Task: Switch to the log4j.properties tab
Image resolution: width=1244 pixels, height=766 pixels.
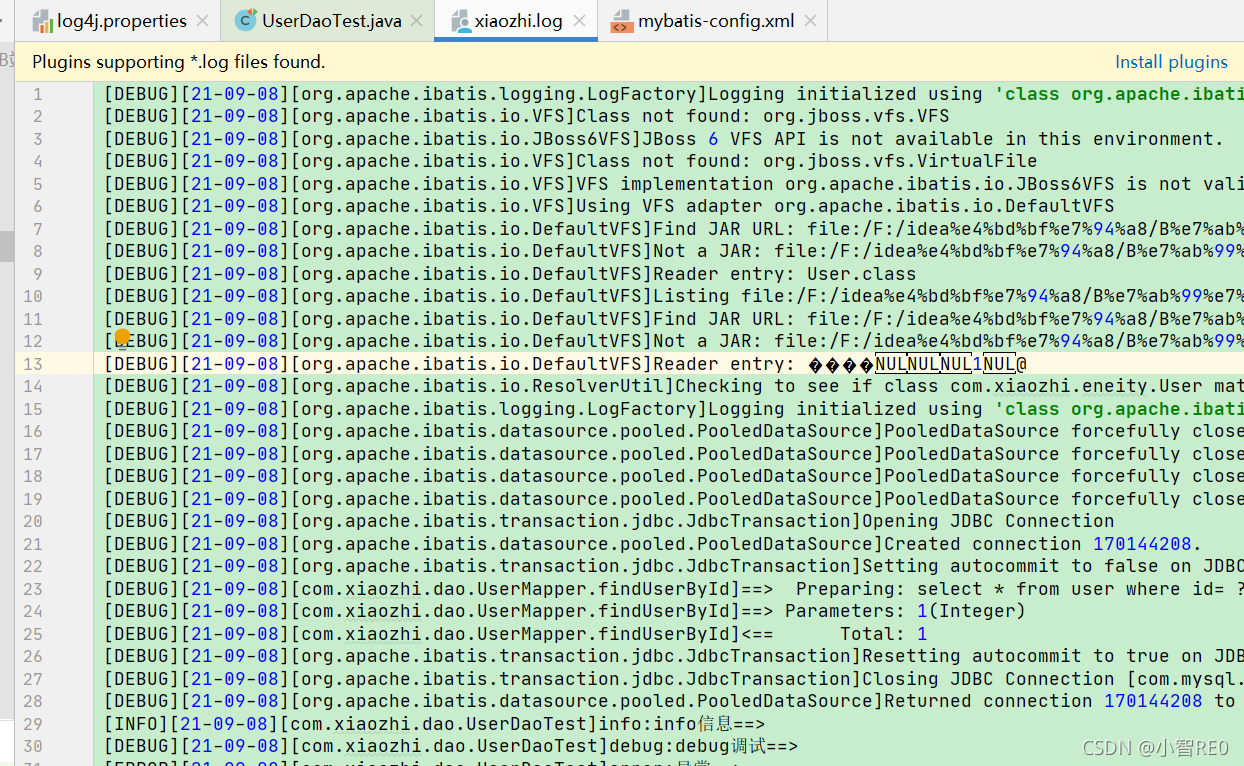Action: click(120, 20)
